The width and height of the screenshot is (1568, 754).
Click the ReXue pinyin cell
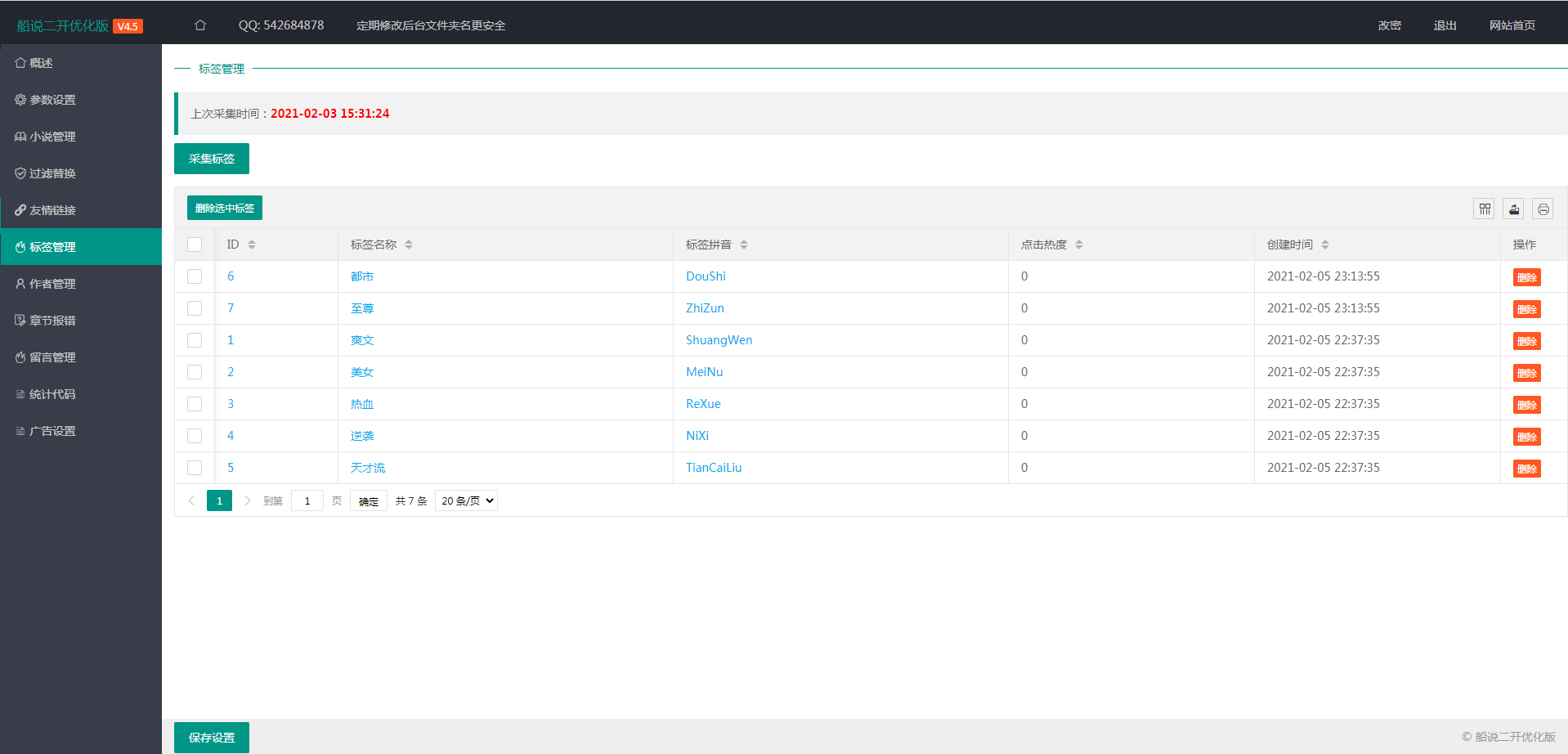(x=703, y=404)
